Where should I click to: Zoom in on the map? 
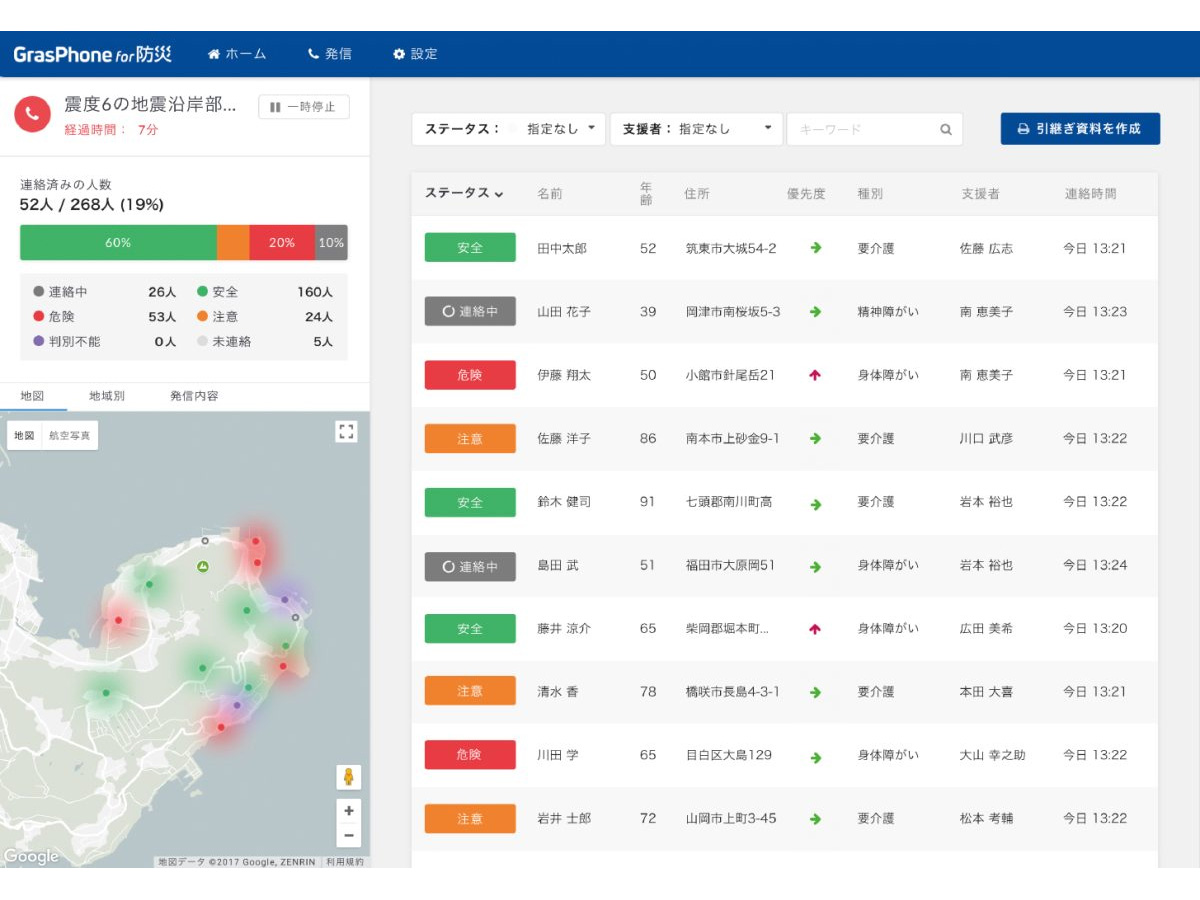348,811
